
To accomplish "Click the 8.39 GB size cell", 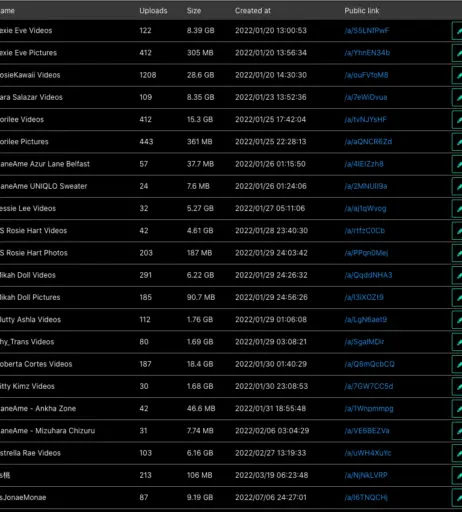I will pos(201,31).
